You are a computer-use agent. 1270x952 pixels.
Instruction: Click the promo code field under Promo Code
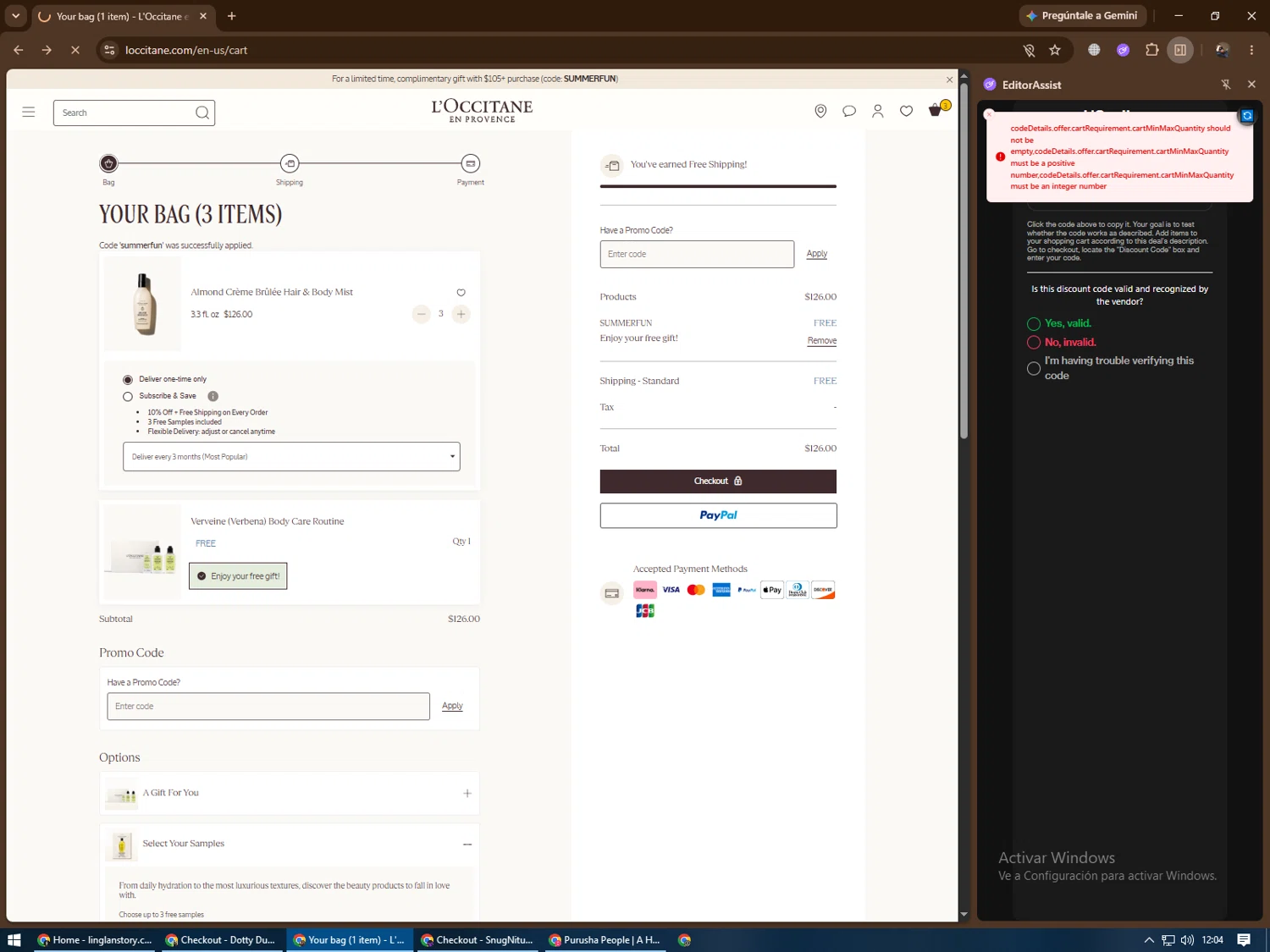click(268, 707)
